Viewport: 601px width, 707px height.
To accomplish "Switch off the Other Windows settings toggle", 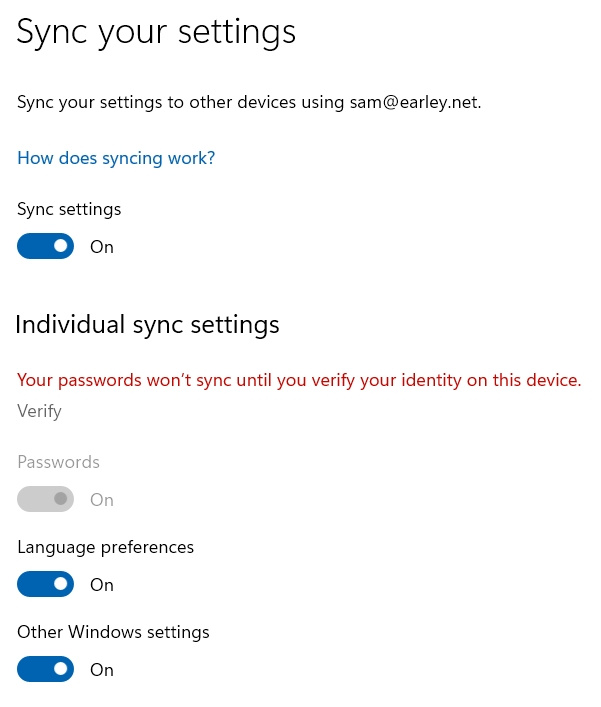I will click(46, 669).
